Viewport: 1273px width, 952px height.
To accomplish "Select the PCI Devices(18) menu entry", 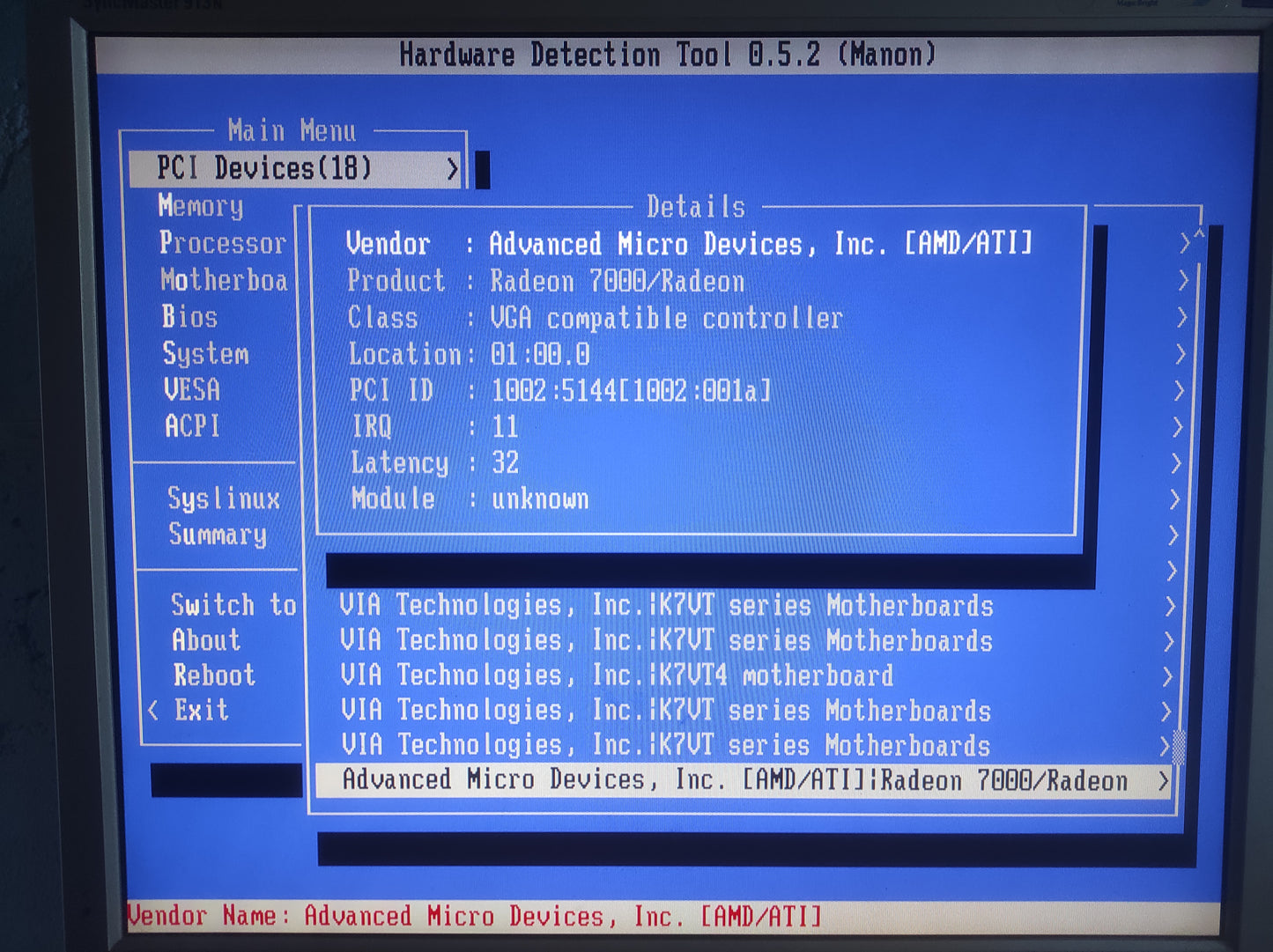I will (x=264, y=168).
